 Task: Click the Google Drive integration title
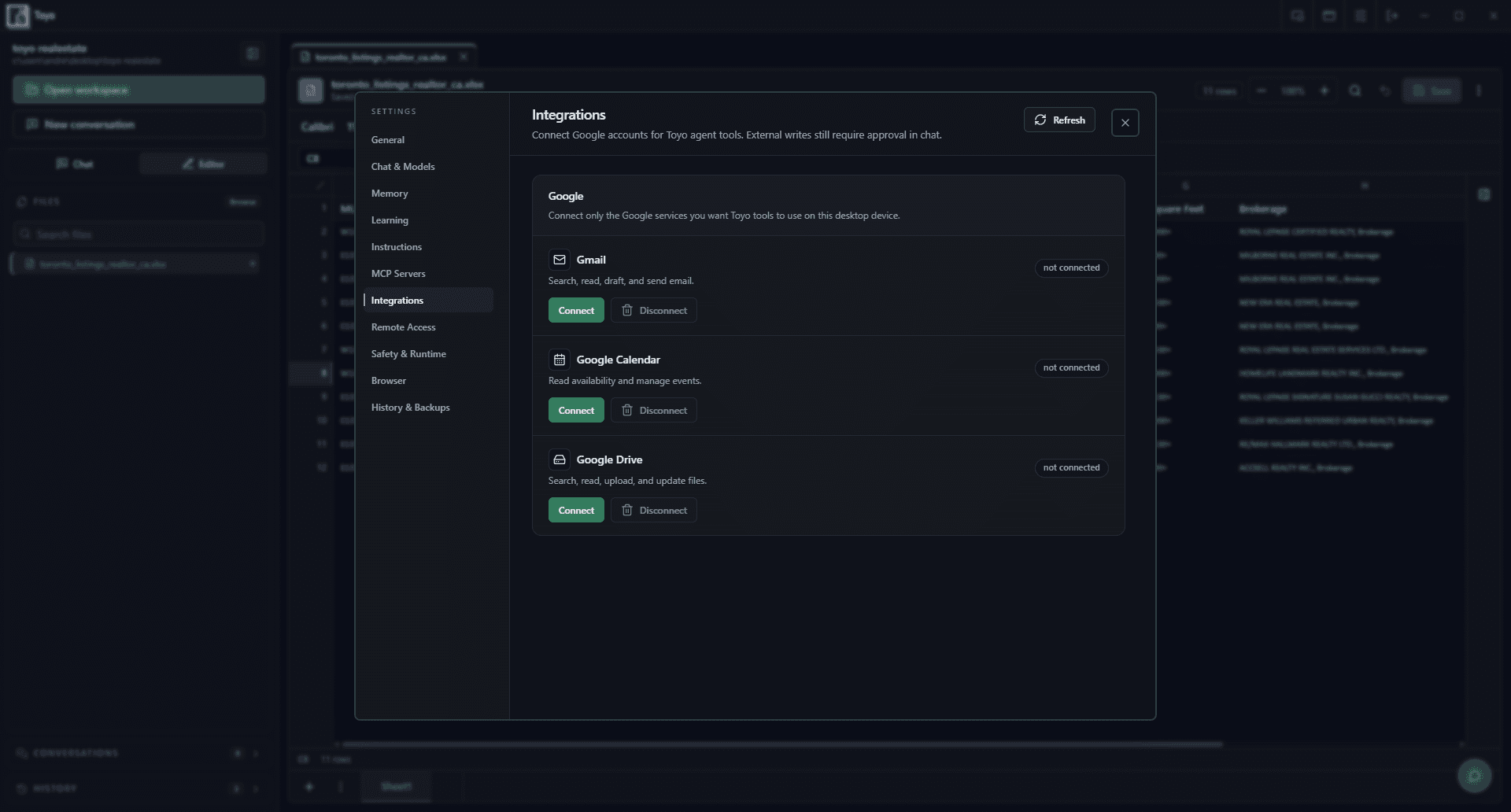tap(609, 460)
